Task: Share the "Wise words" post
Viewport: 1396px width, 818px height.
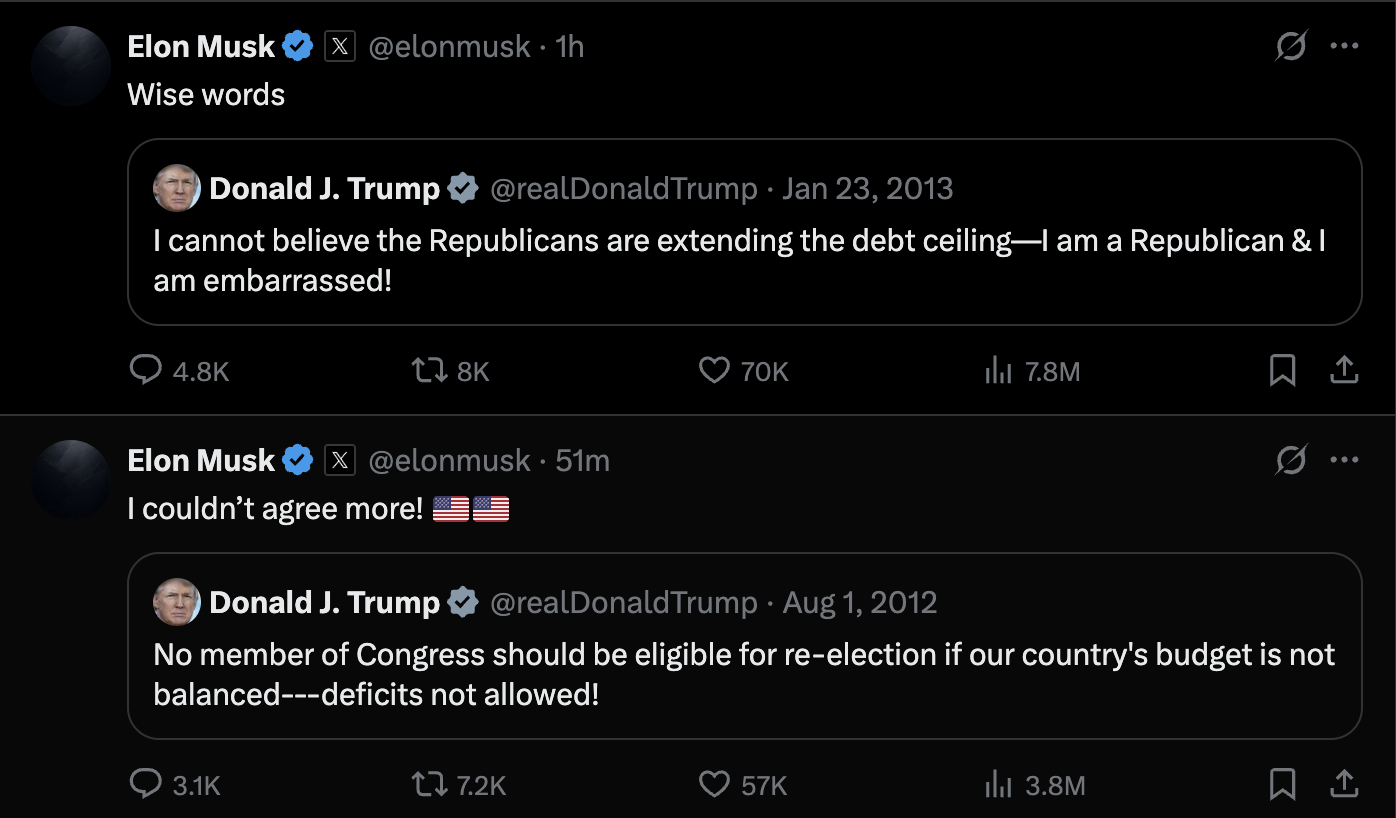Action: point(1344,371)
